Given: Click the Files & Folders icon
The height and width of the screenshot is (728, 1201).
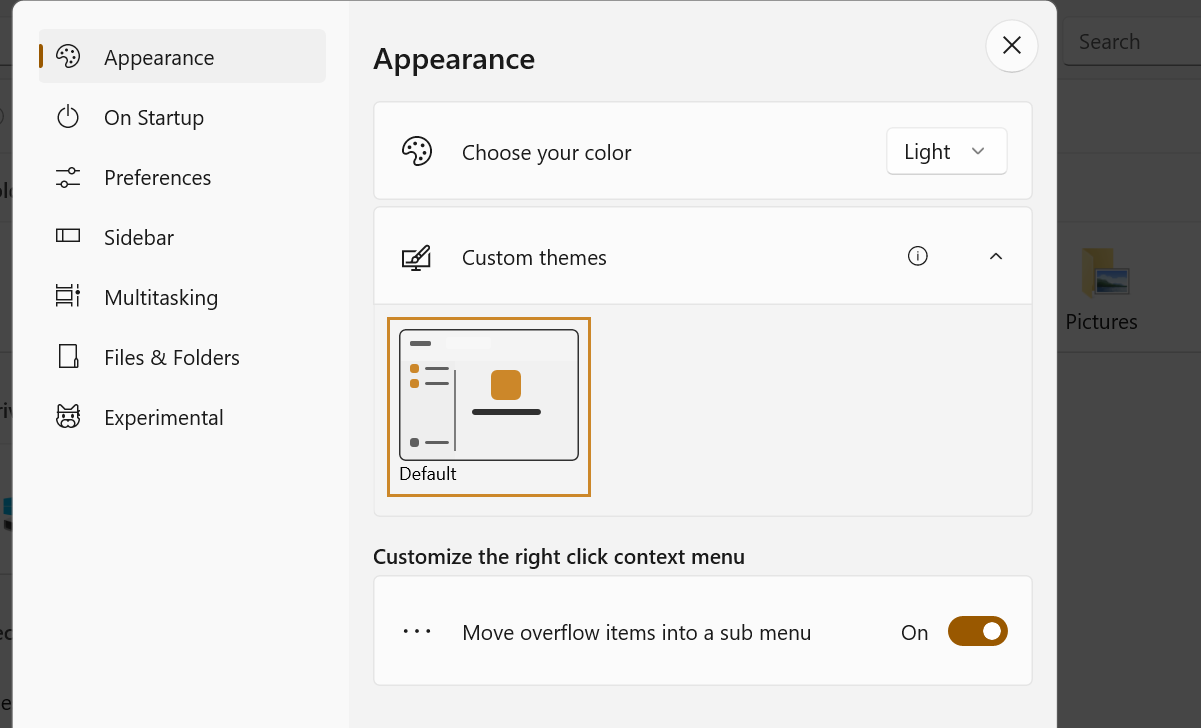Looking at the screenshot, I should [x=68, y=357].
